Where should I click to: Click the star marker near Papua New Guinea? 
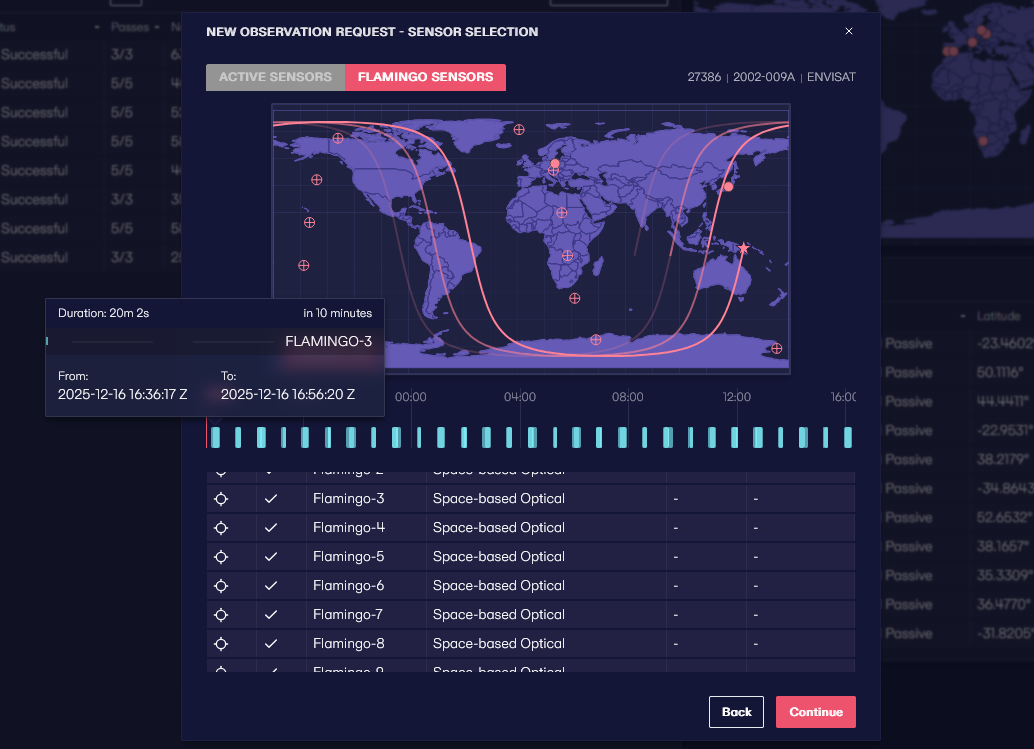pos(744,249)
